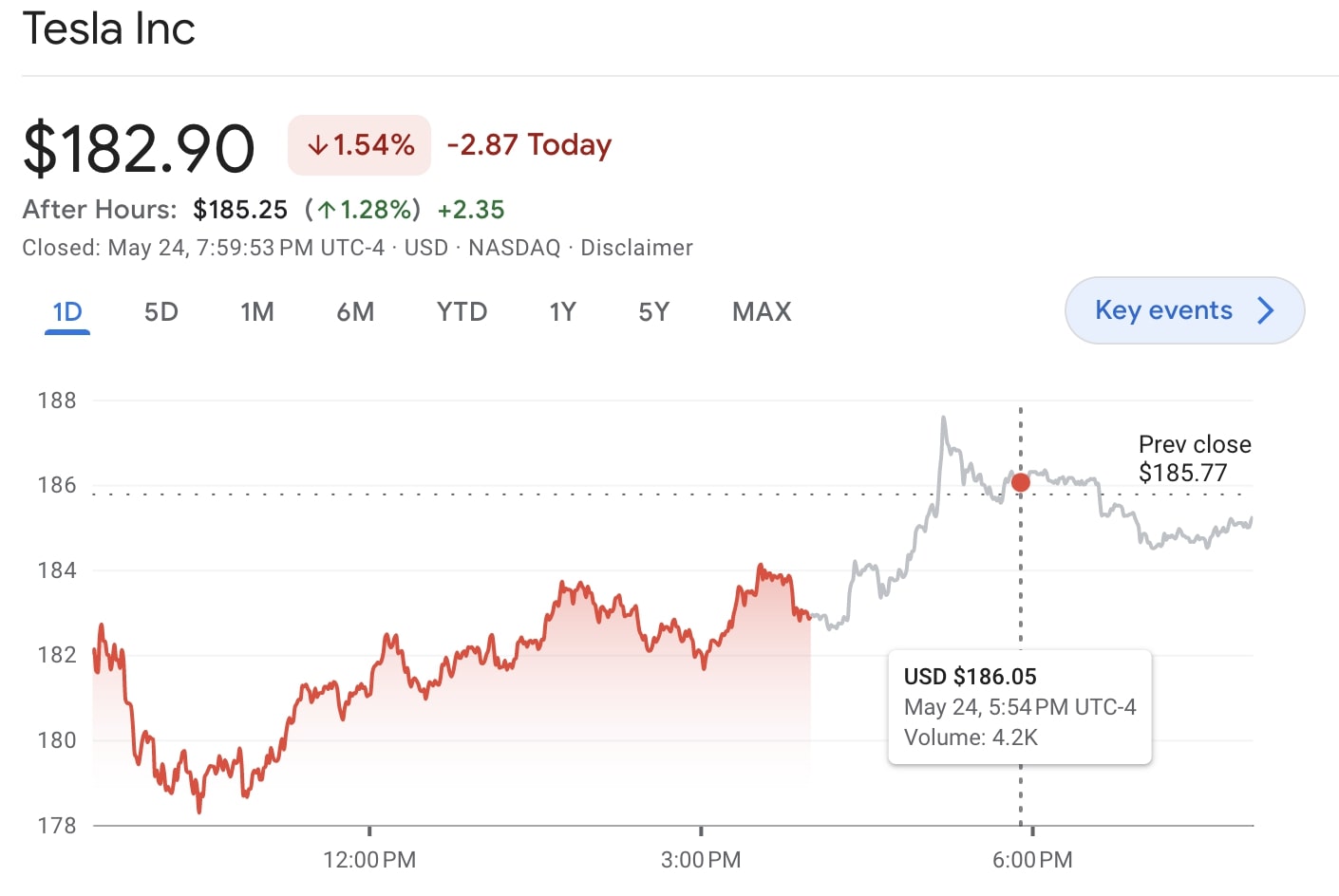
Task: Select the 1D chart range tab
Action: coord(66,310)
